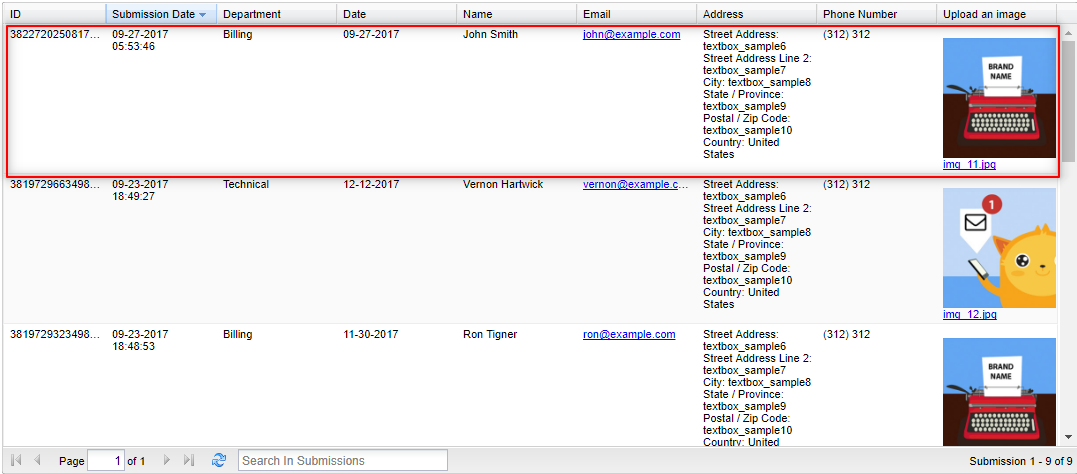Go to previous page of submissions
Screen dimensions: 1077x474
(x=37, y=460)
